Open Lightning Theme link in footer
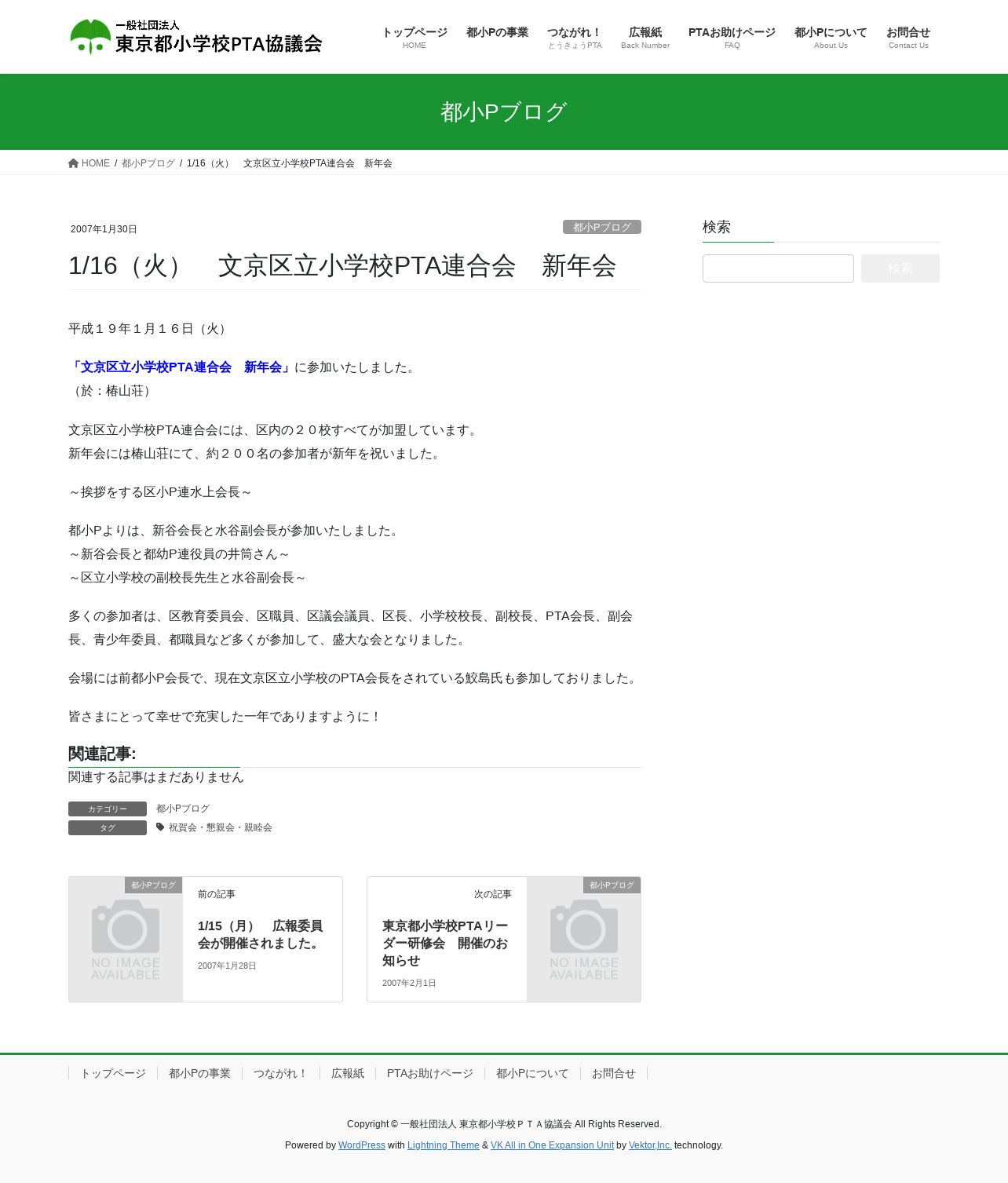This screenshot has width=1008, height=1183. tap(444, 1145)
